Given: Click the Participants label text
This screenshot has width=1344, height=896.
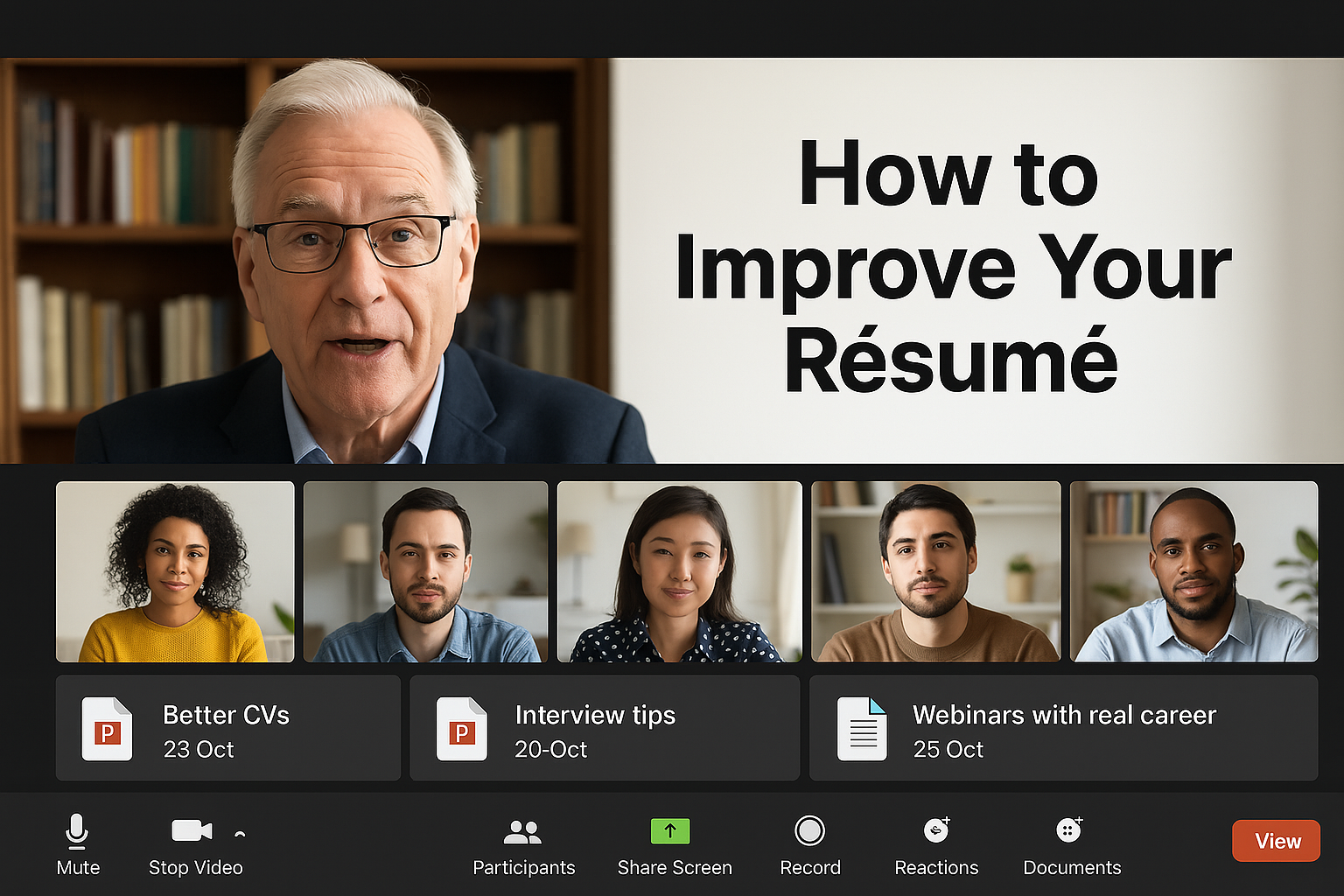Looking at the screenshot, I should 524,867.
